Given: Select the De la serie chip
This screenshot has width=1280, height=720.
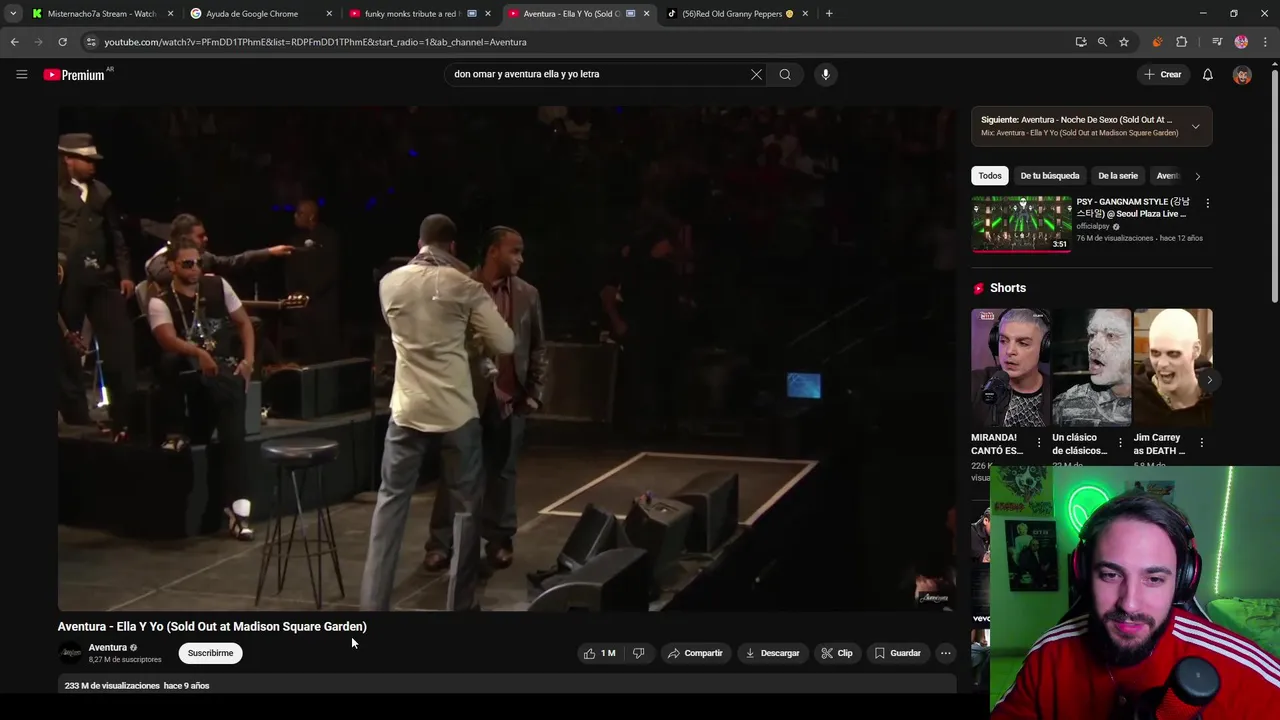Looking at the screenshot, I should click(1118, 176).
